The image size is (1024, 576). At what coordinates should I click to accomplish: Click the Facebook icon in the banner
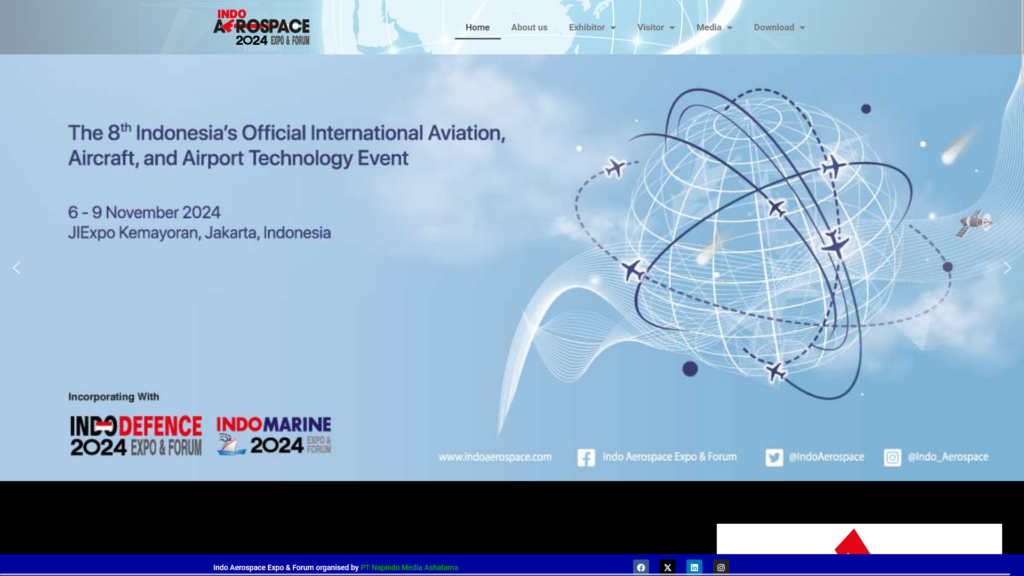click(586, 457)
